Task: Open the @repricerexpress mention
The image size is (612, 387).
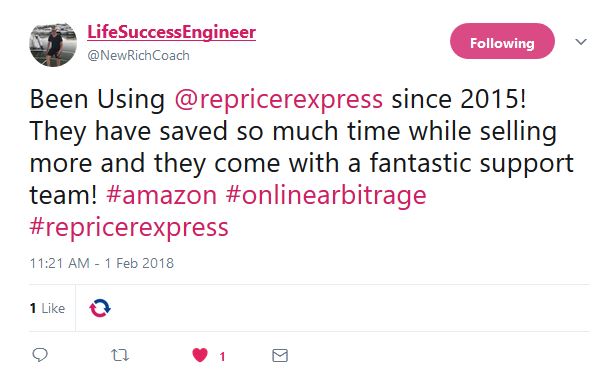Action: pos(278,99)
